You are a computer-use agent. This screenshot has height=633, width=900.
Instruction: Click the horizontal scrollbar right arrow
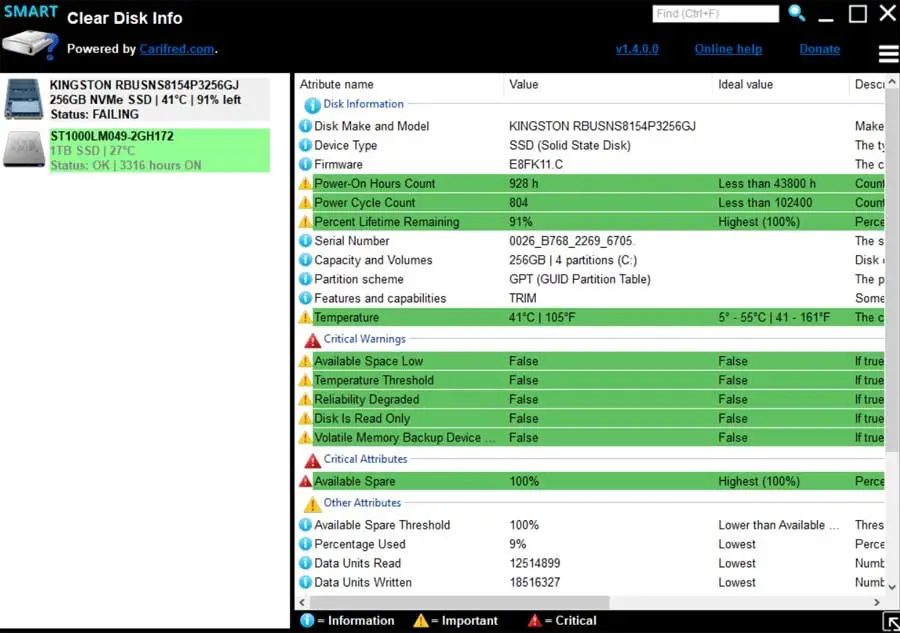click(876, 602)
